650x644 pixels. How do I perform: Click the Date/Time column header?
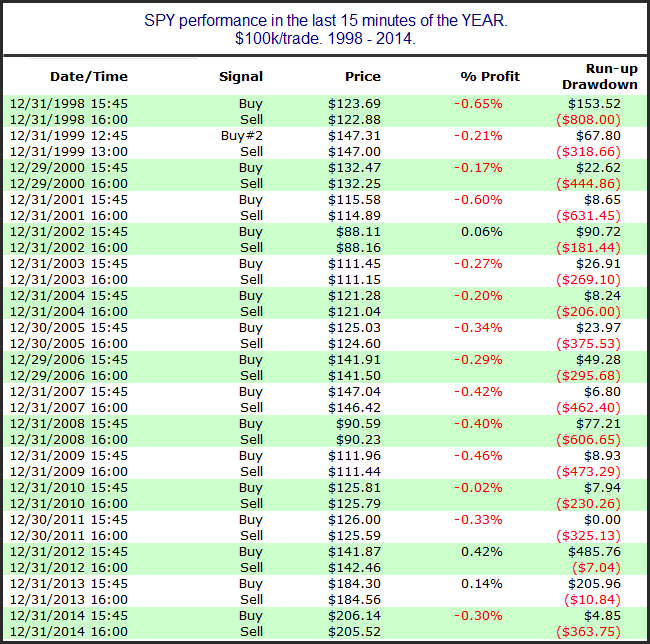[89, 77]
